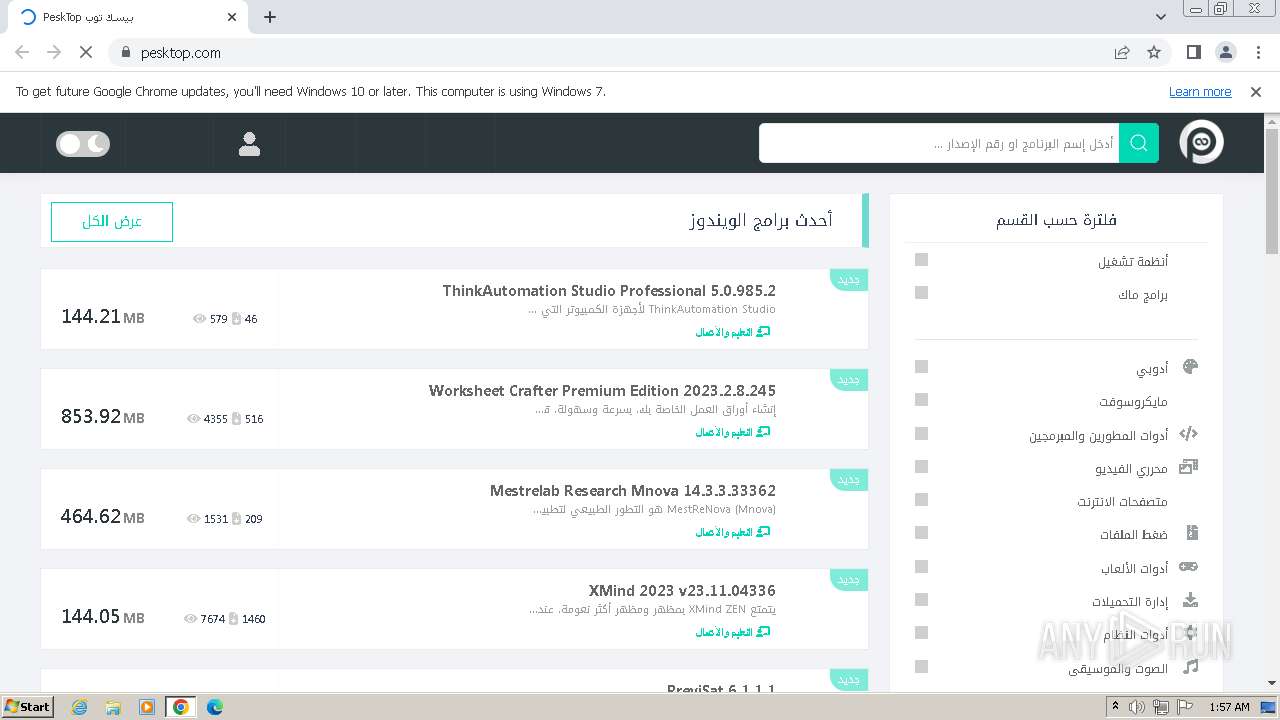Image resolution: width=1280 pixels, height=720 pixels.
Task: Open XMind 2023 v23.11.04336 entry
Action: tap(682, 591)
